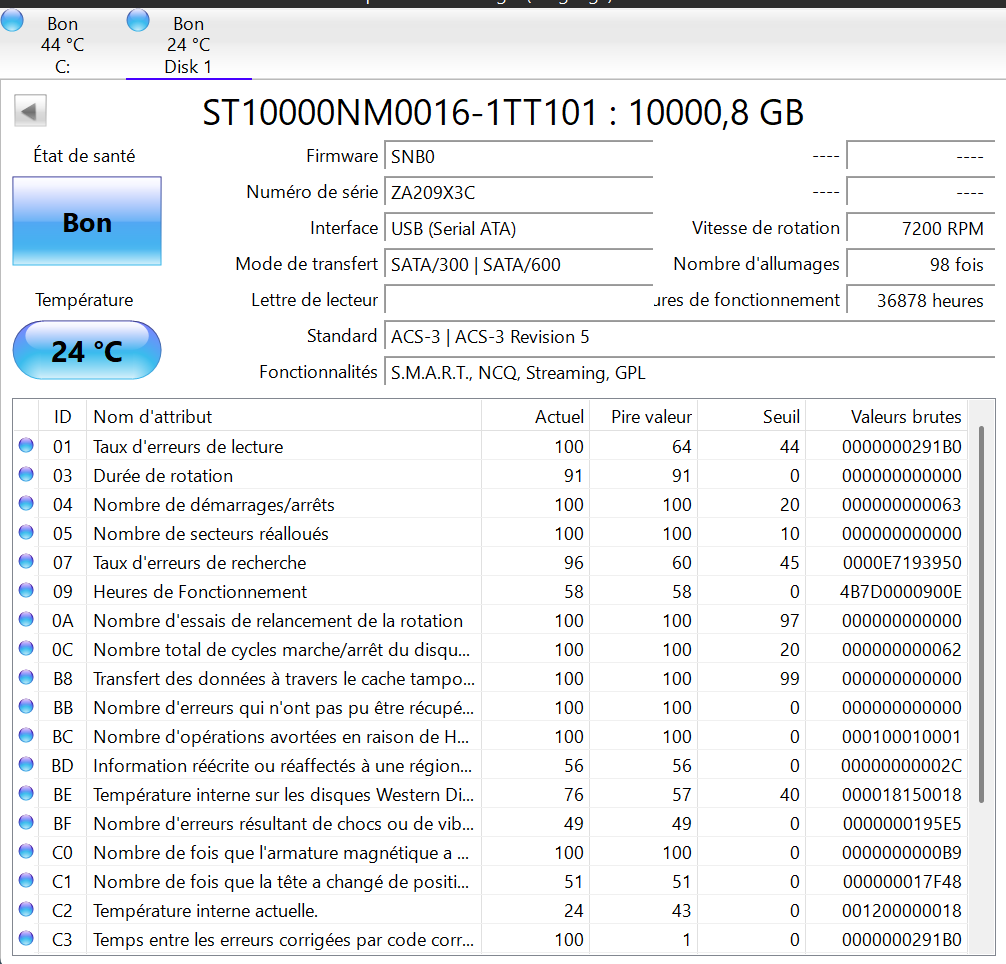Click status dot for attribute BD

pos(26,764)
